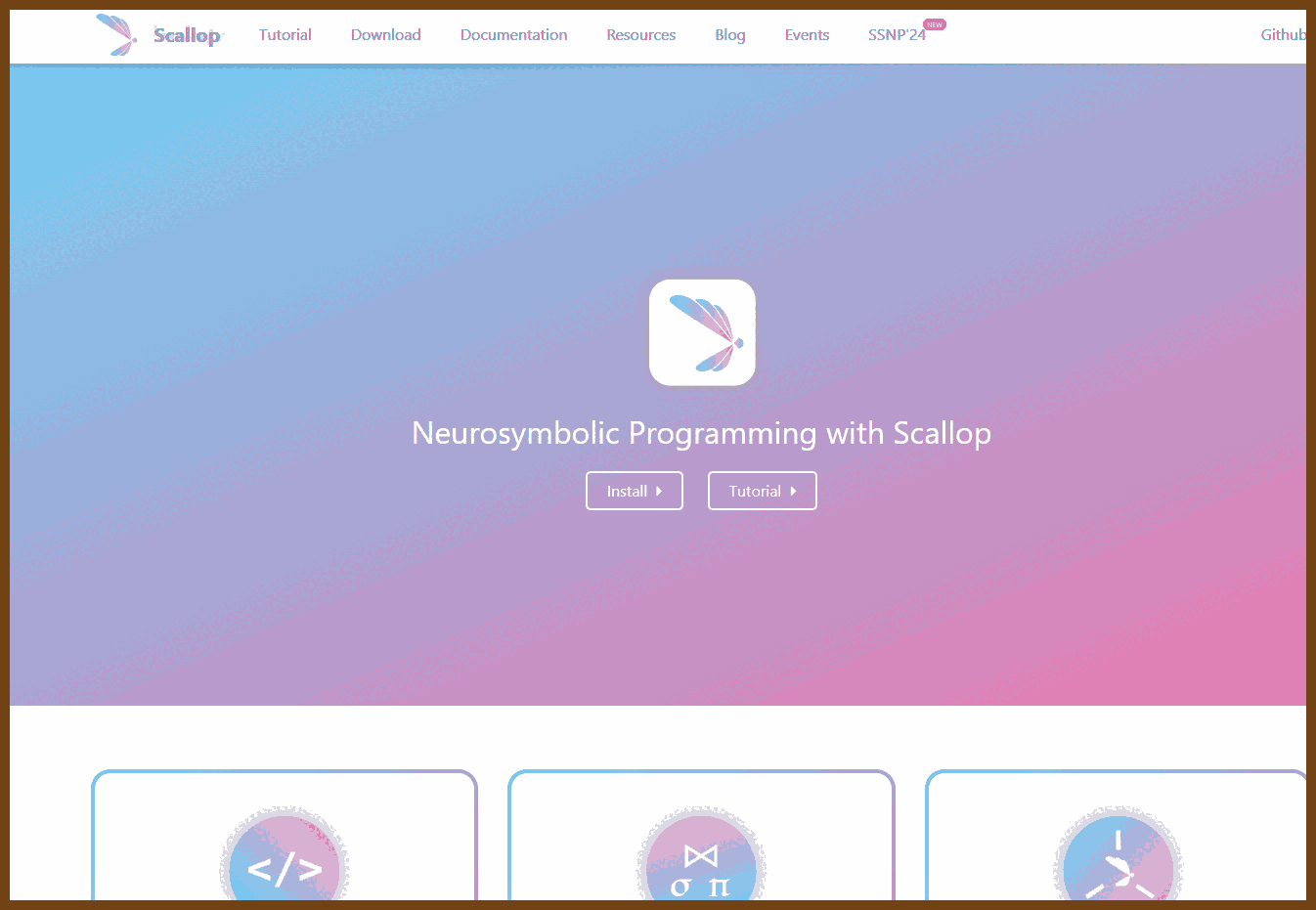The height and width of the screenshot is (910, 1316).
Task: Open the Resources menu item
Action: click(x=640, y=35)
